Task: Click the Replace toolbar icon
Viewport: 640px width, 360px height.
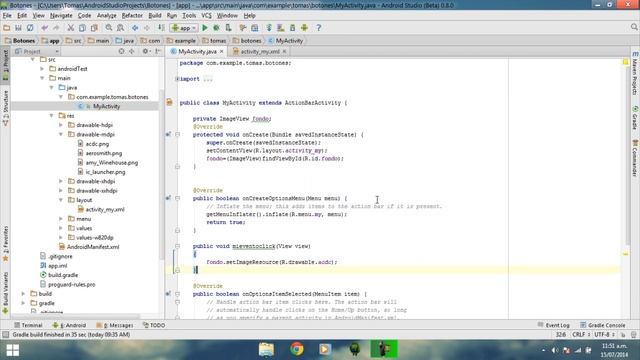Action: (120, 28)
